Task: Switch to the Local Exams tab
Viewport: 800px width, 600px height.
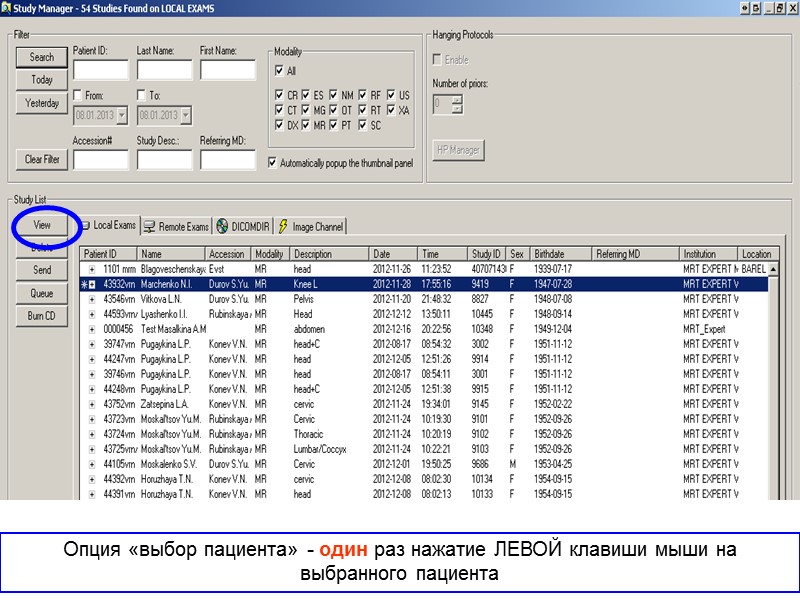Action: (x=110, y=226)
